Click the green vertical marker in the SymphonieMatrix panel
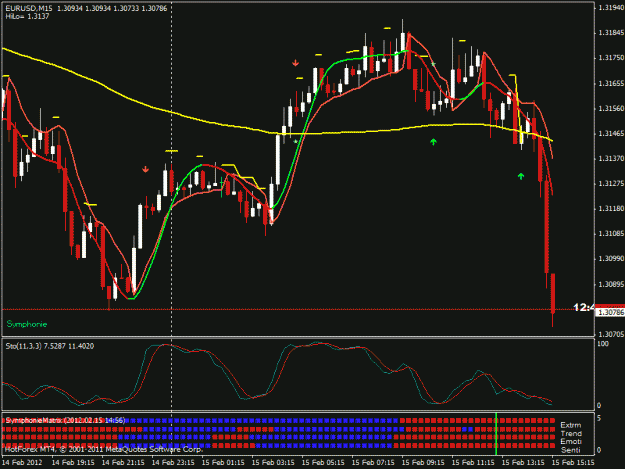625x469 pixels. point(496,434)
